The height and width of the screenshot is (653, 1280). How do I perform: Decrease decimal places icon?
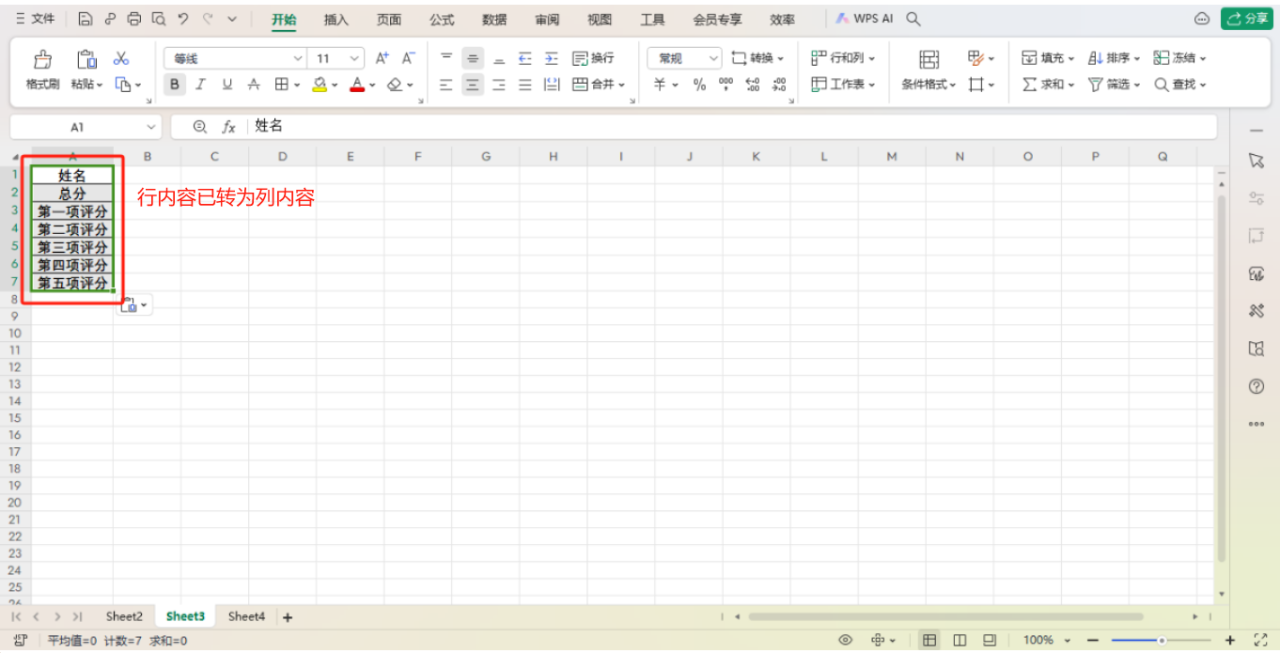click(780, 85)
